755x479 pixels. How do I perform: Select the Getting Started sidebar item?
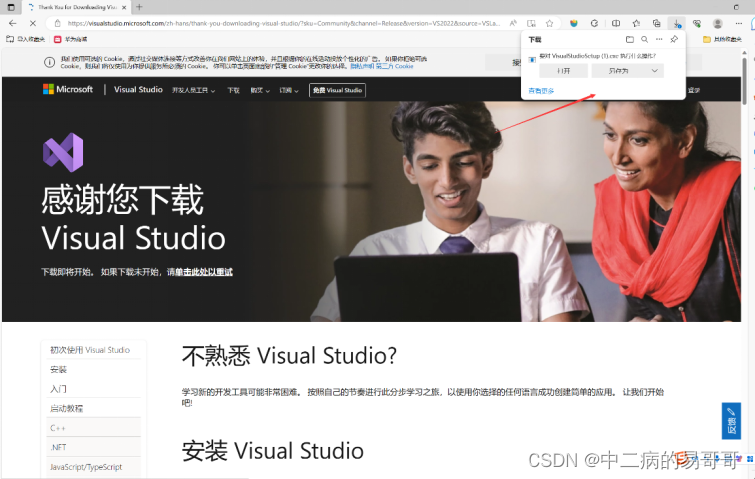[x=59, y=389]
